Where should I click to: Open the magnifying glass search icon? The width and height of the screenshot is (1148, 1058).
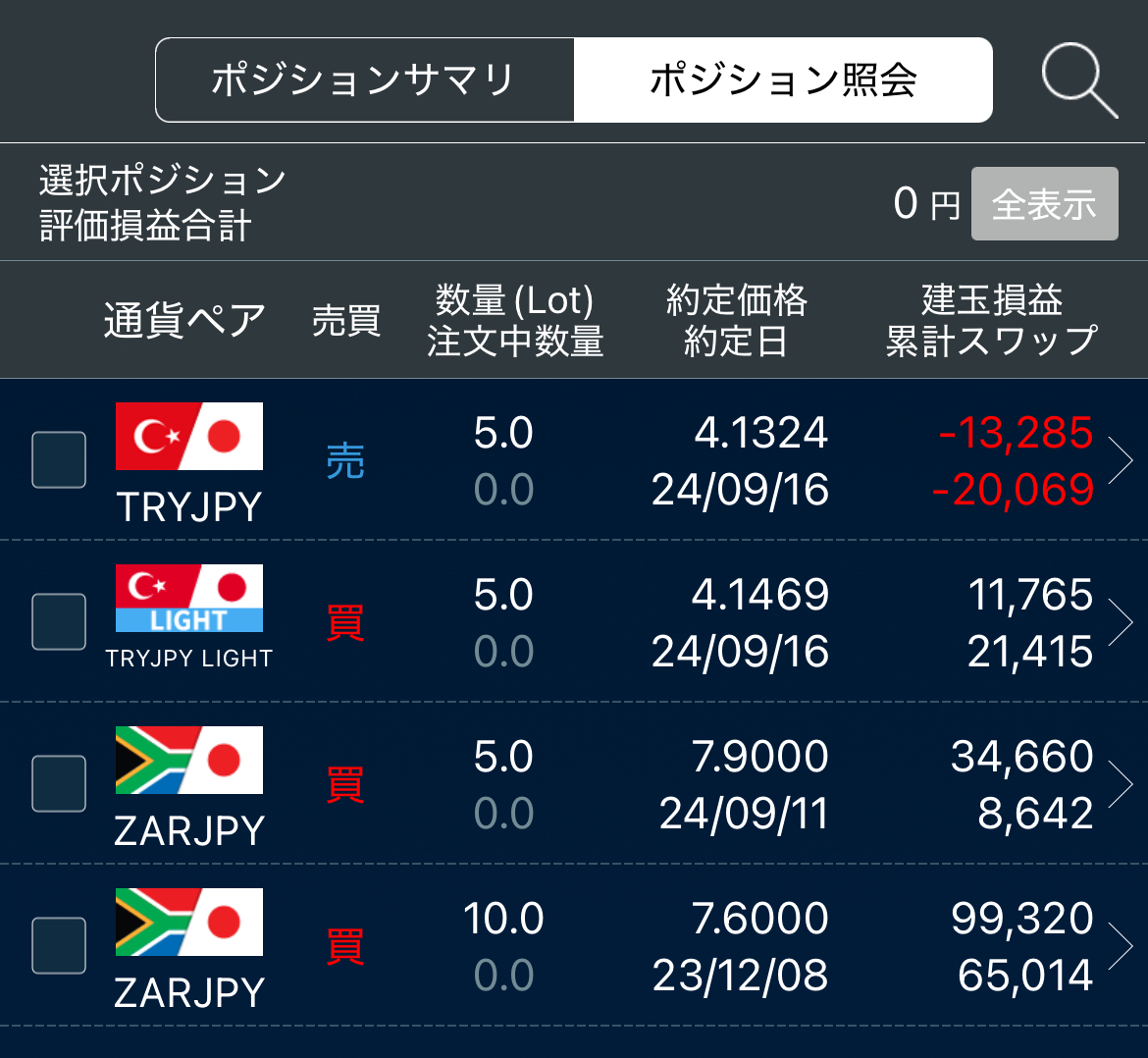coord(1079,80)
